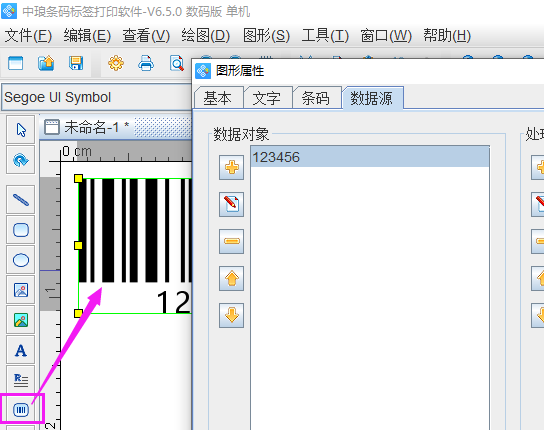Switch to the 基本 tab

click(218, 98)
